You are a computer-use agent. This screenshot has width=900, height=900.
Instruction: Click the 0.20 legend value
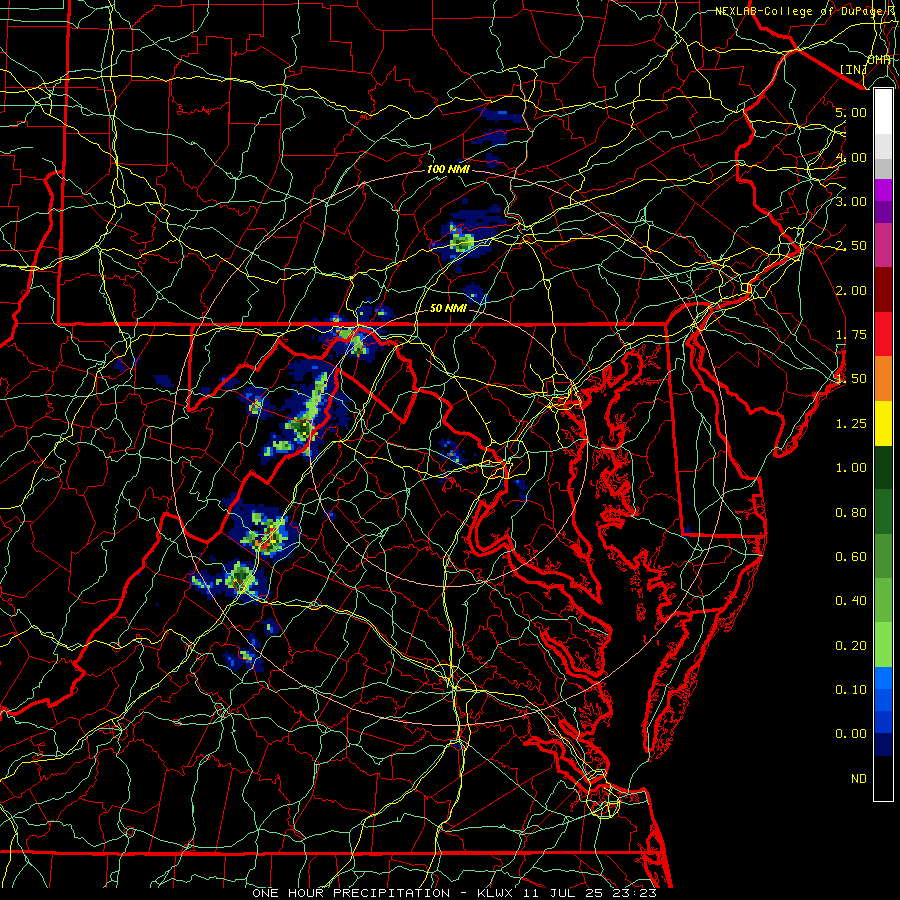point(851,646)
